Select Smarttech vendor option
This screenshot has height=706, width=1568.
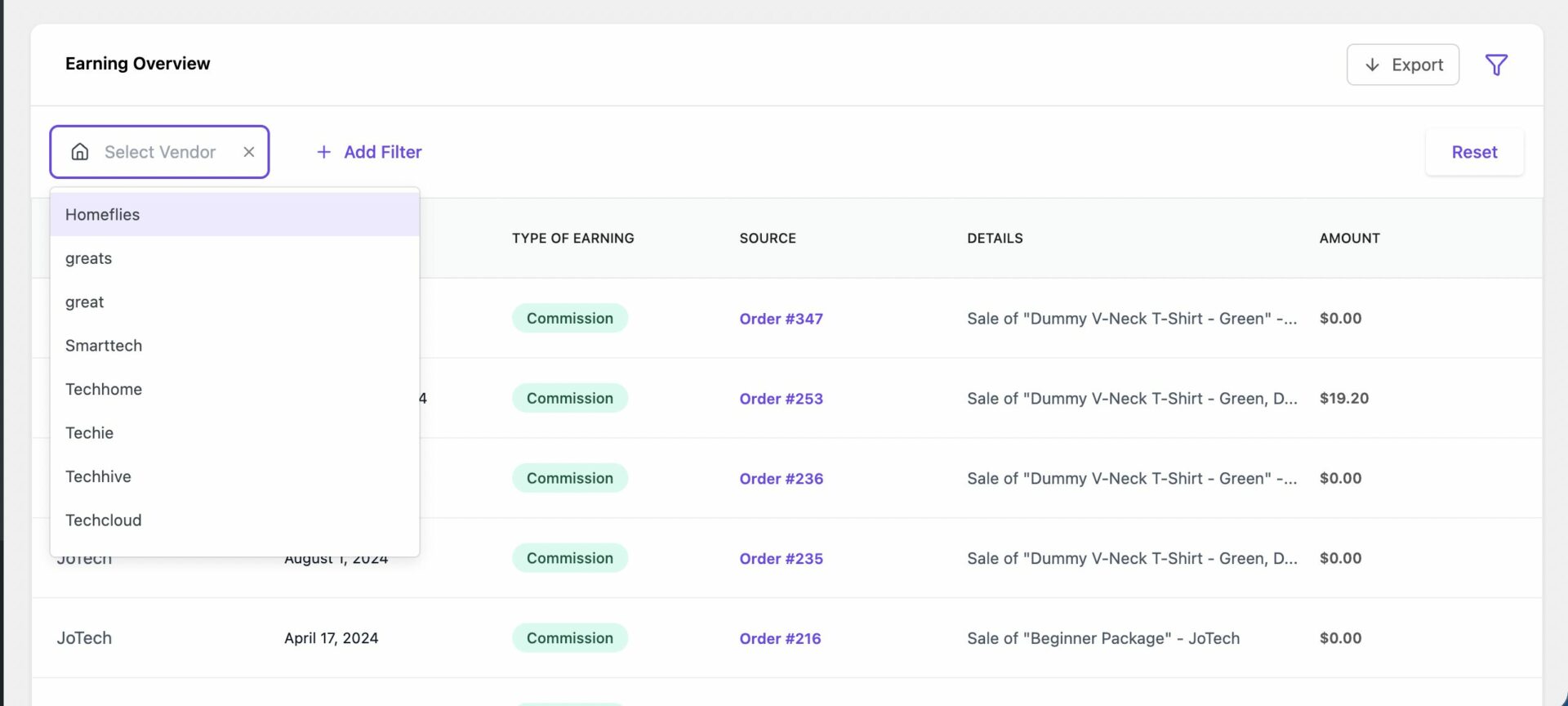click(234, 346)
